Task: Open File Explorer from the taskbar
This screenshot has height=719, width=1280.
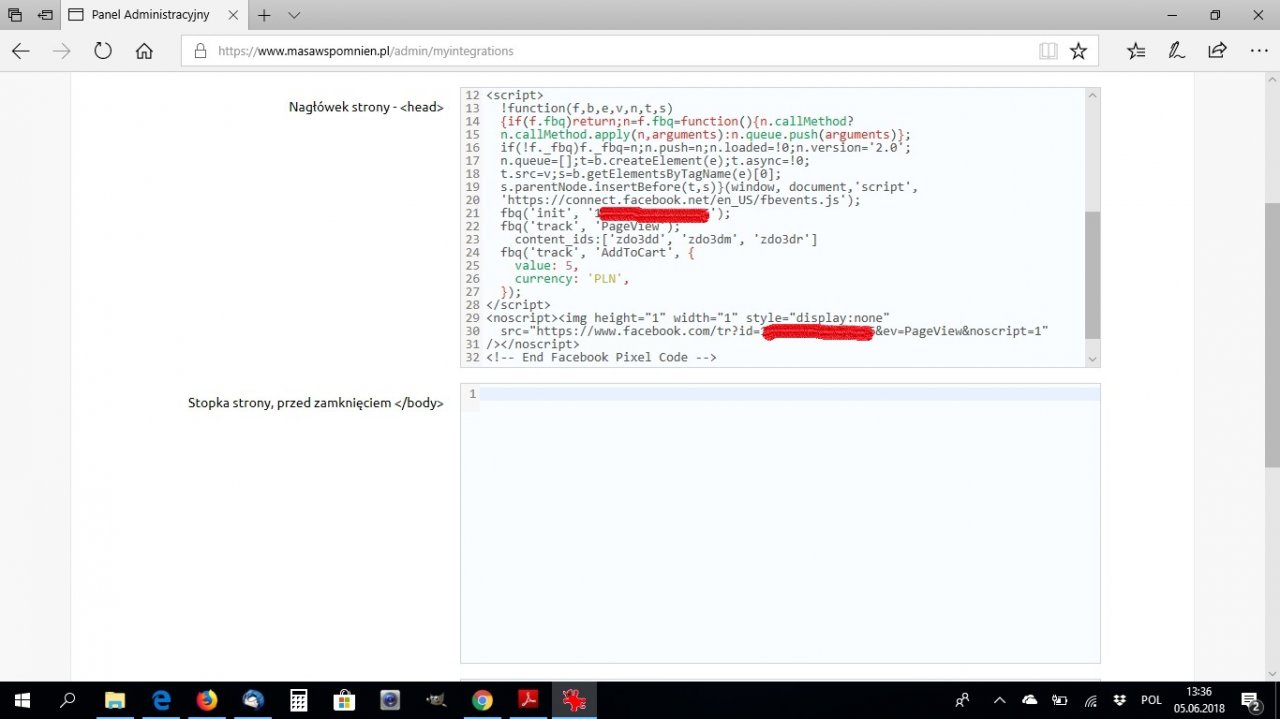Action: 115,700
